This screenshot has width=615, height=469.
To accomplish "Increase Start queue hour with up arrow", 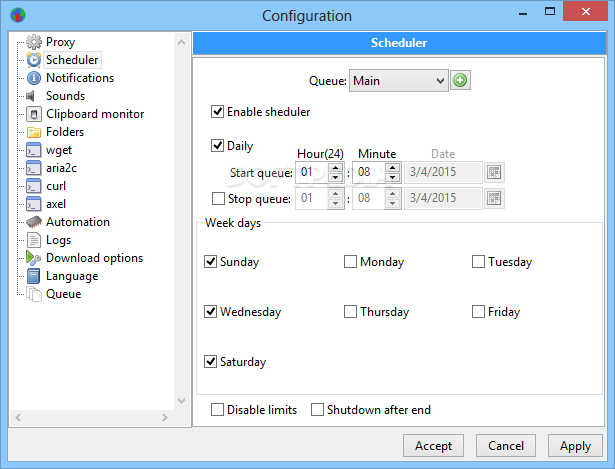I will point(335,168).
